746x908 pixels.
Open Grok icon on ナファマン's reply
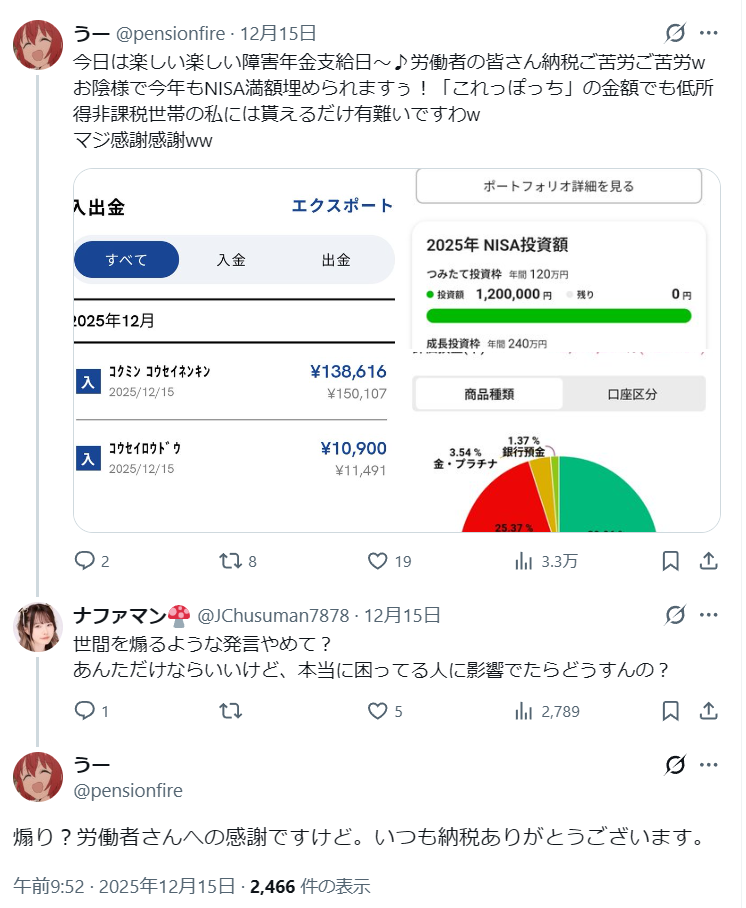tap(675, 615)
